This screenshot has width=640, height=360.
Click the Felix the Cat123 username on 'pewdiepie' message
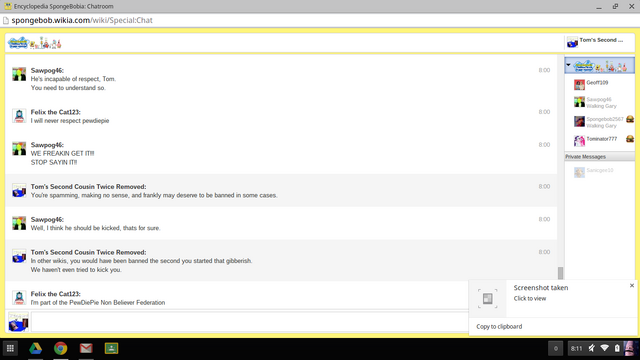[56, 112]
